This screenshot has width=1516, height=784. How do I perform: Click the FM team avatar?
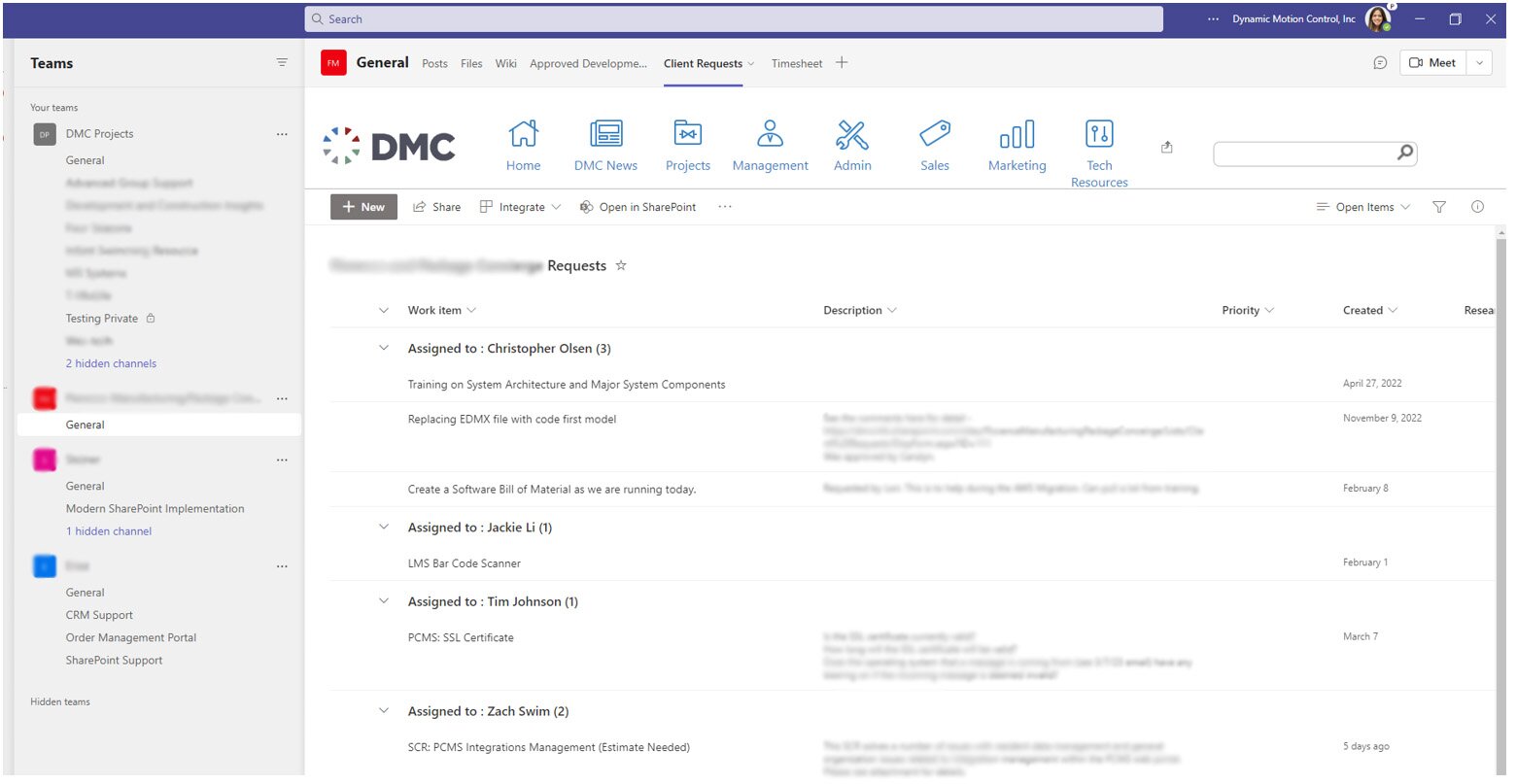coord(333,63)
